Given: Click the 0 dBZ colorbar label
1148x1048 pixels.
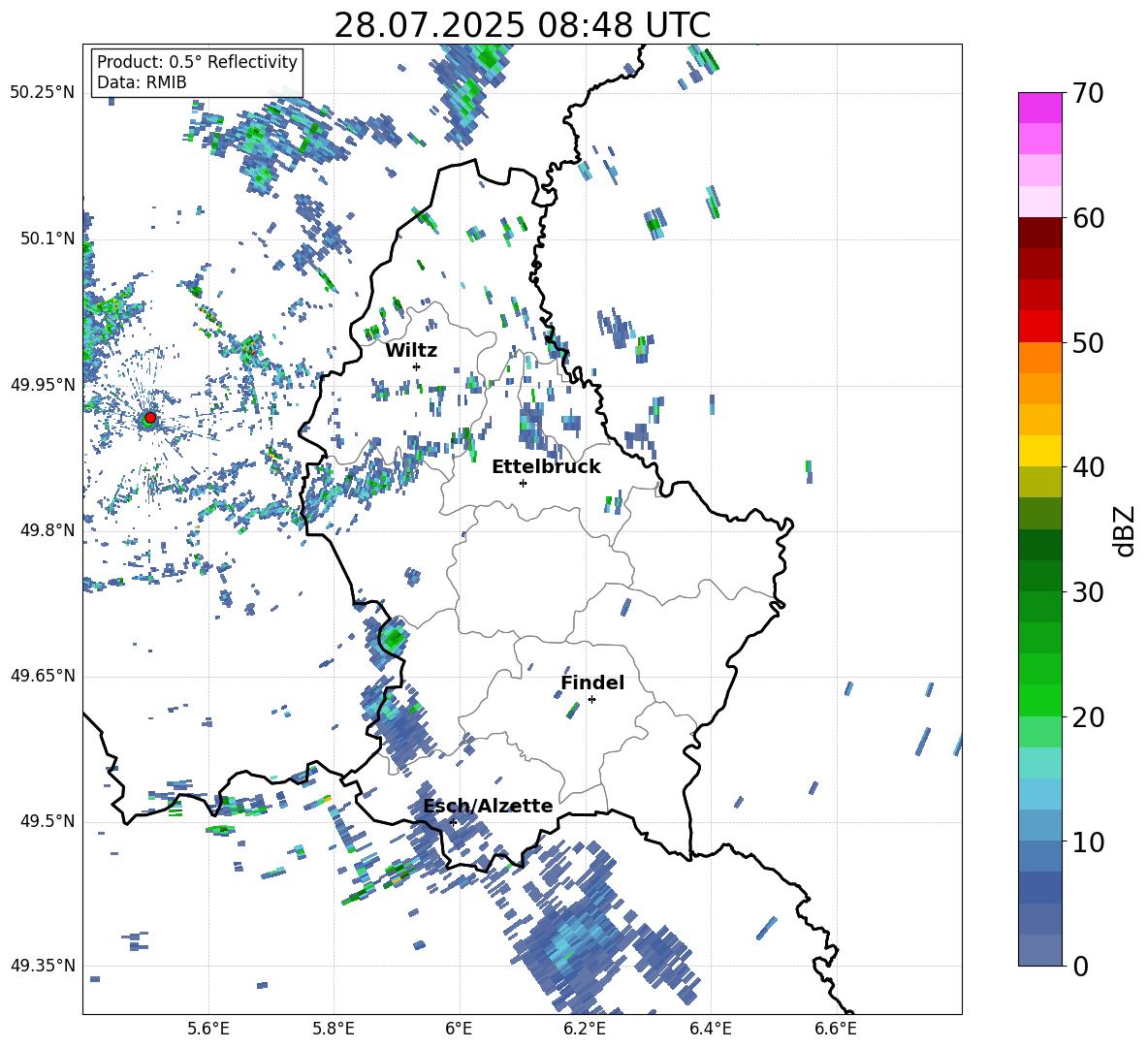Looking at the screenshot, I should [x=1079, y=966].
